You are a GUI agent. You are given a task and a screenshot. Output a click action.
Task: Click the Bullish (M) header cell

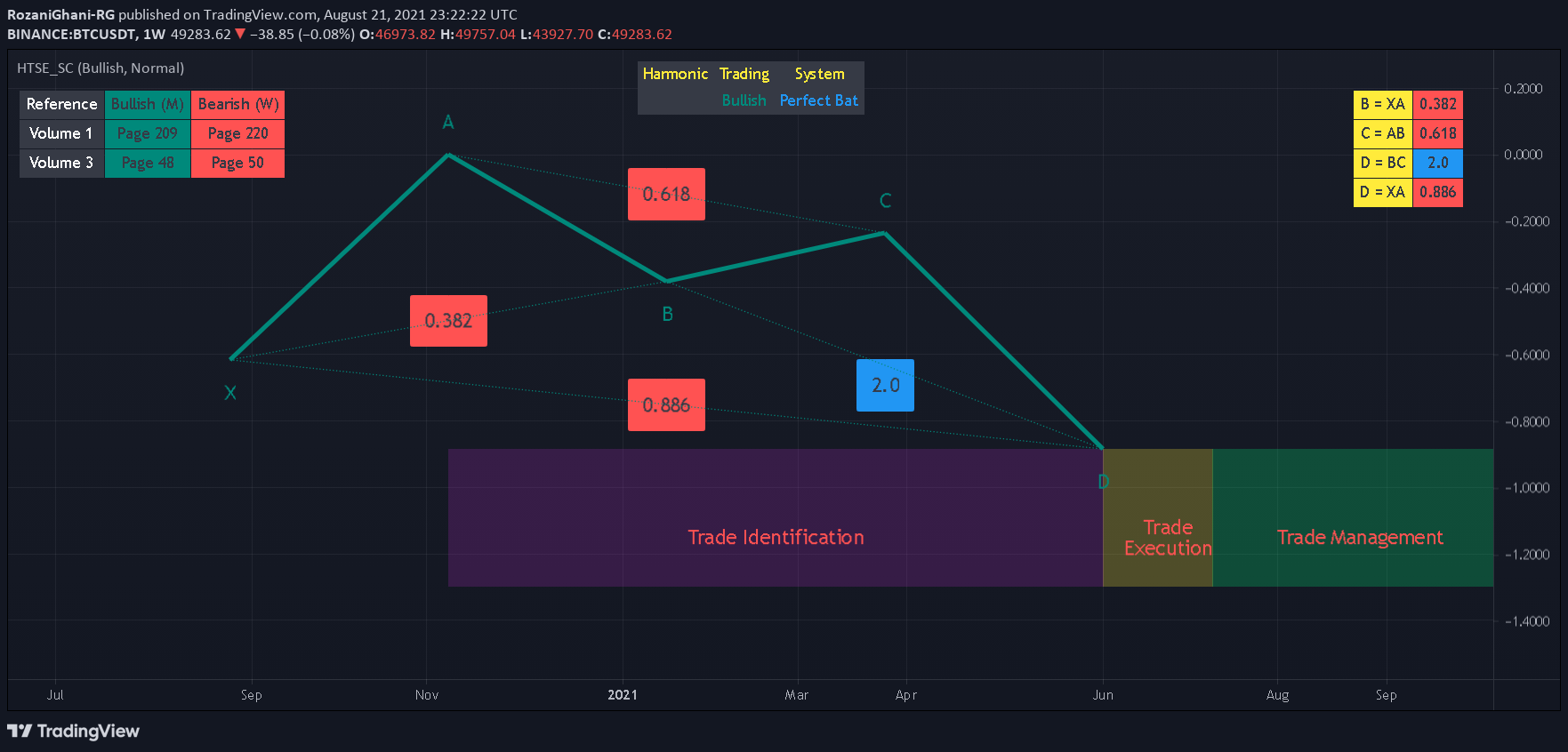click(148, 104)
